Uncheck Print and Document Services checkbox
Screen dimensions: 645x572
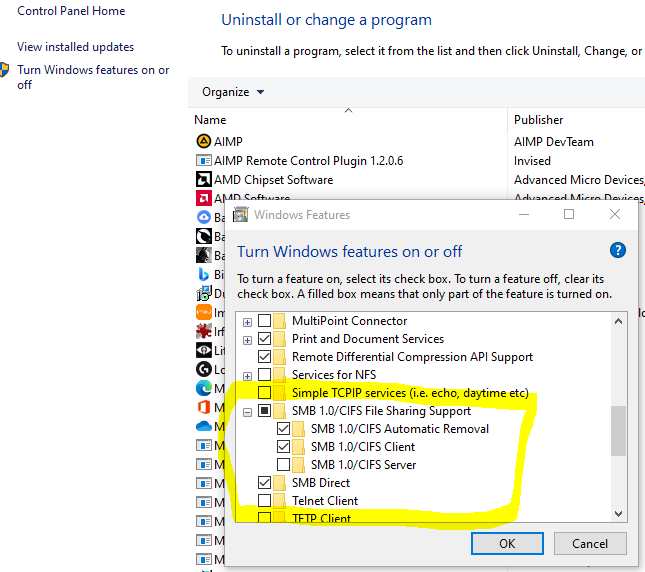coord(264,339)
